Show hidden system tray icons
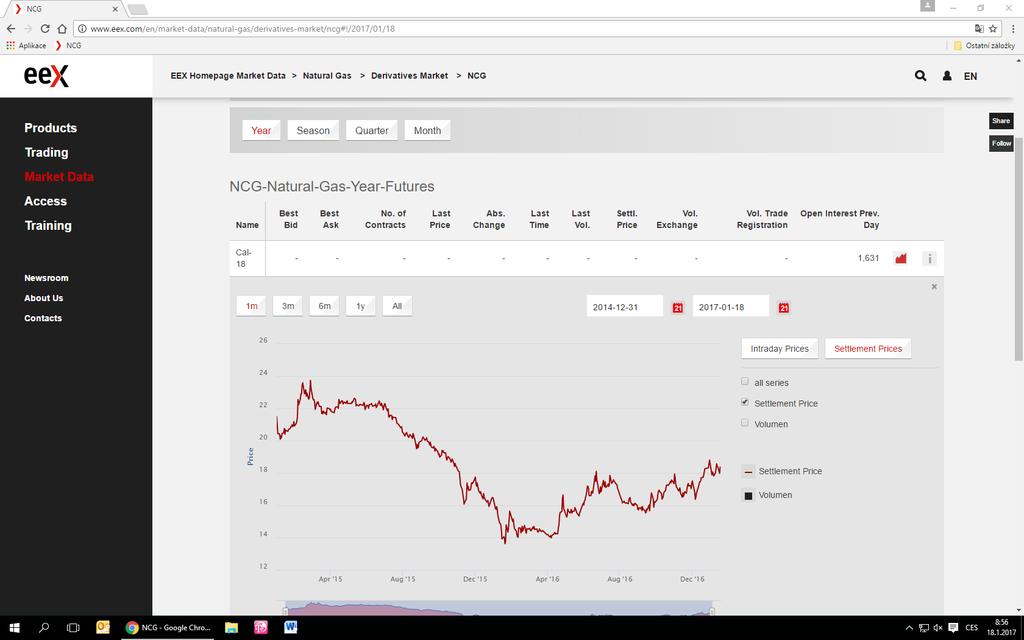Screen dimensions: 1024x640 909,628
